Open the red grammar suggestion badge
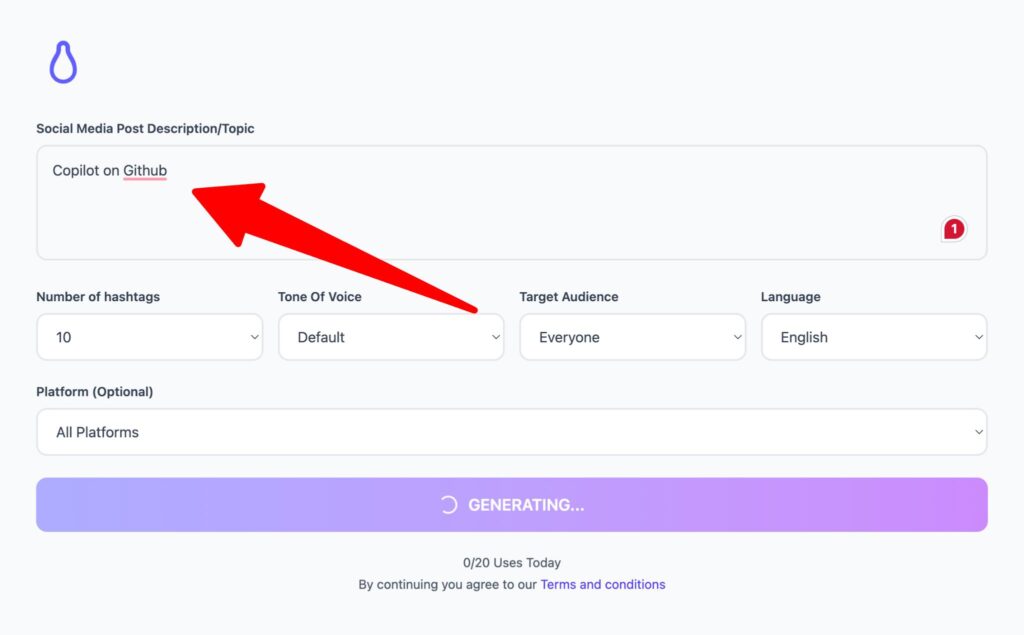The height and width of the screenshot is (635, 1024). 954,230
